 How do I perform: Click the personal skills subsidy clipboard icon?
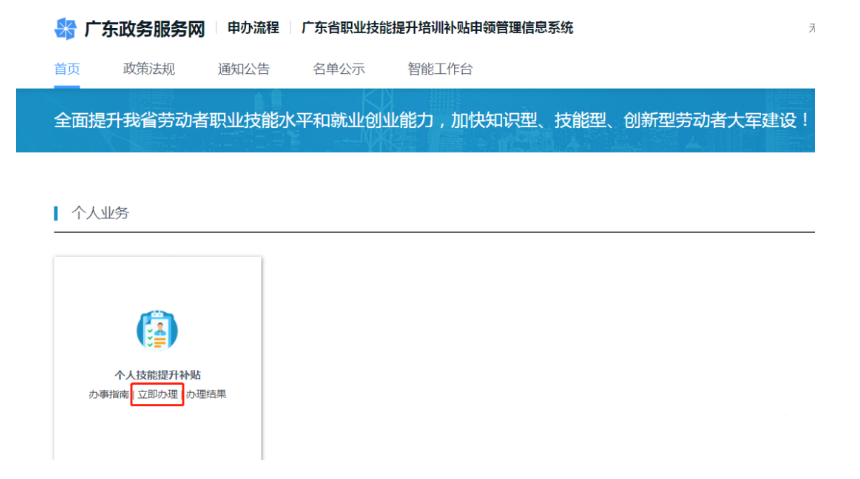click(x=157, y=330)
